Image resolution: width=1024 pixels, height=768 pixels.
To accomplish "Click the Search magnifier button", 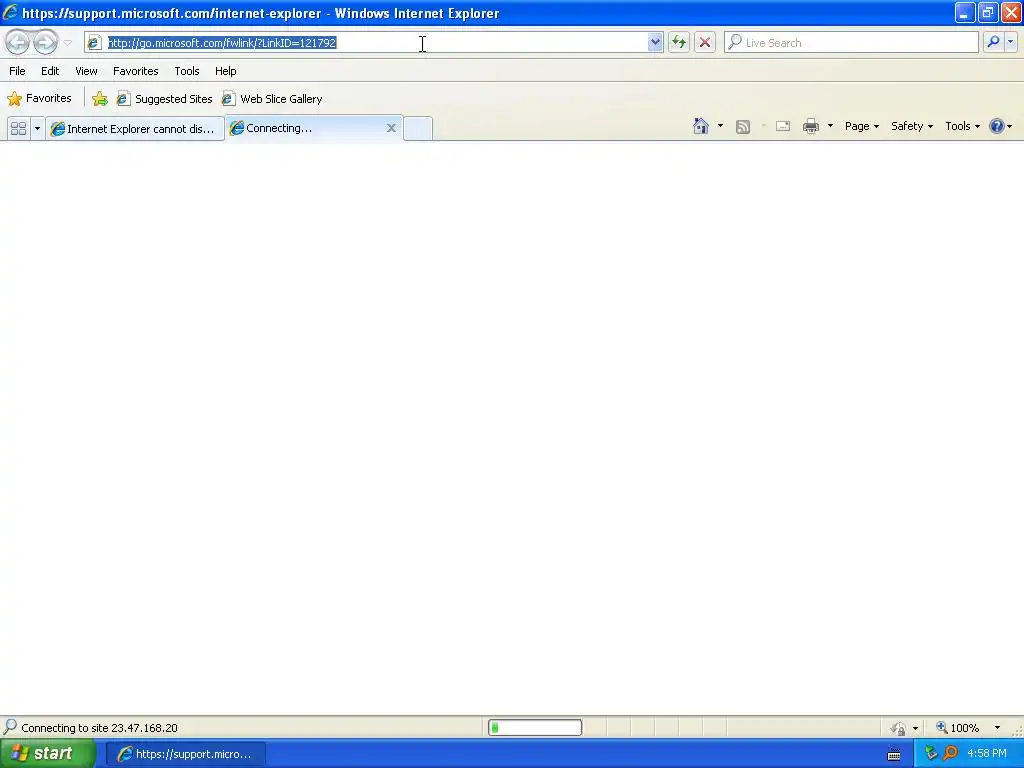I will (993, 42).
